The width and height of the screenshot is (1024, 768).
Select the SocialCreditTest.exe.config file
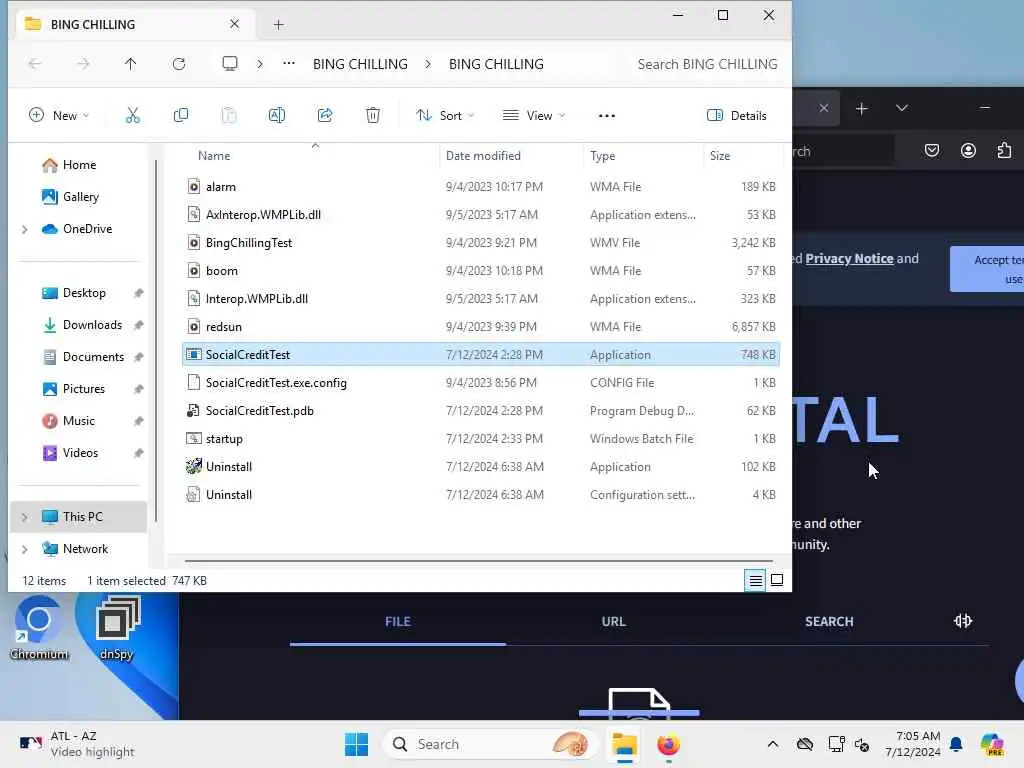pos(481,383)
